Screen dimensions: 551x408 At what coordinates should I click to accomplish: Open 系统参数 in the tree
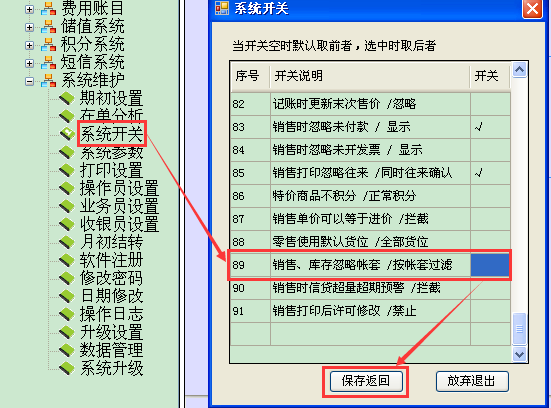(112, 152)
